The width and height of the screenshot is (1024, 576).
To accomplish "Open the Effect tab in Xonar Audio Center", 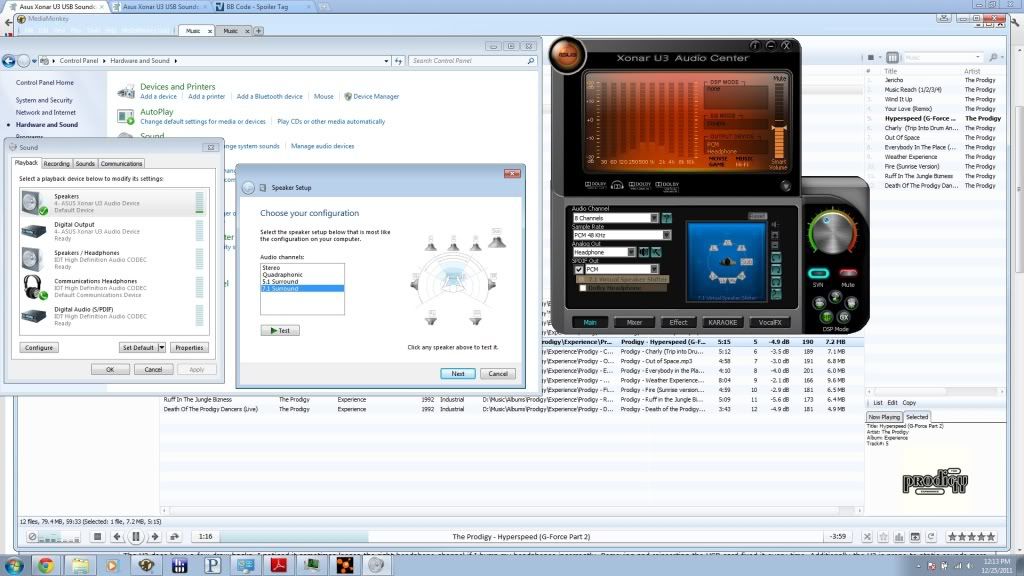I will [678, 322].
